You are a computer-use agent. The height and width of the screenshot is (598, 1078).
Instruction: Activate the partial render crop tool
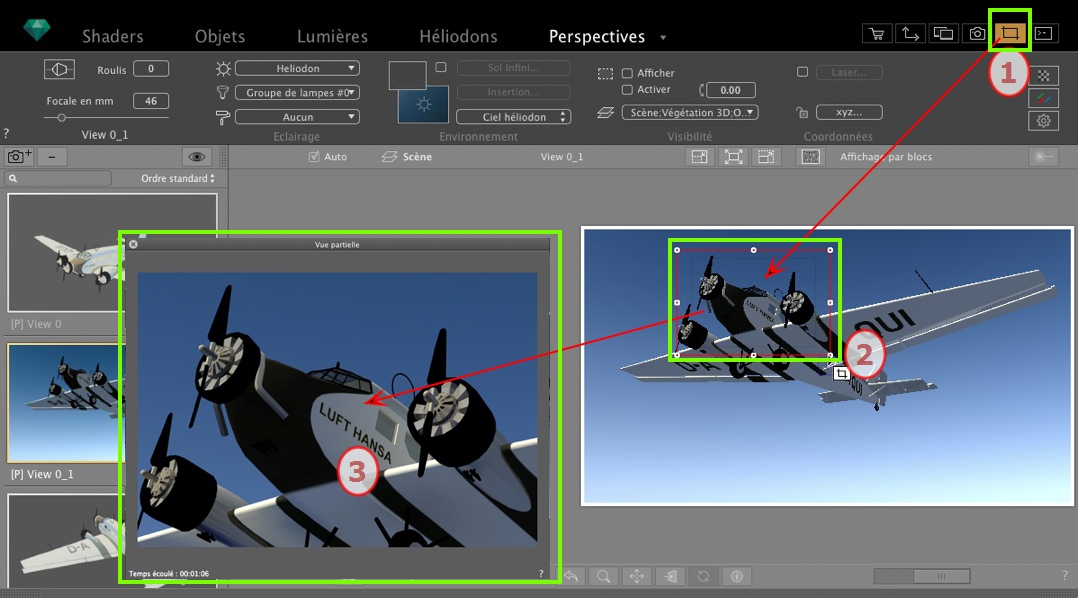(x=1009, y=33)
